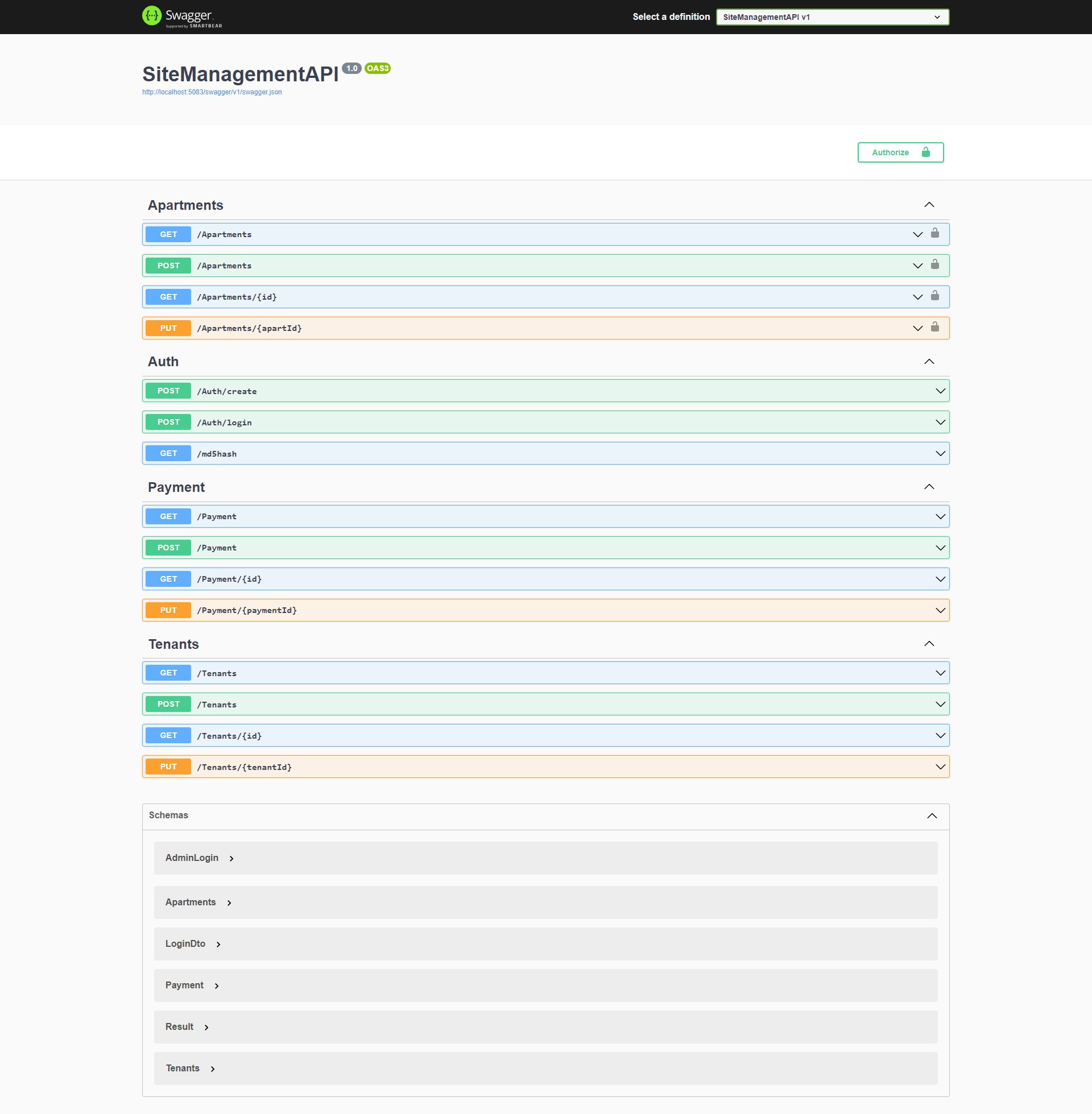Viewport: 1092px width, 1114px height.
Task: Open the Select a definition dropdown
Action: [x=832, y=17]
